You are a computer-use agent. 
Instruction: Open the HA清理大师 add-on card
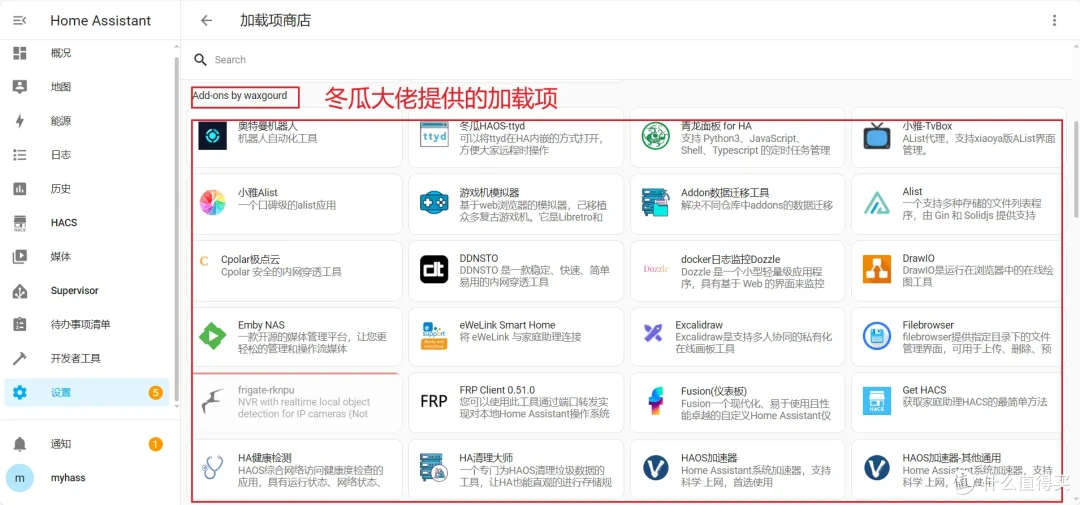coord(516,468)
